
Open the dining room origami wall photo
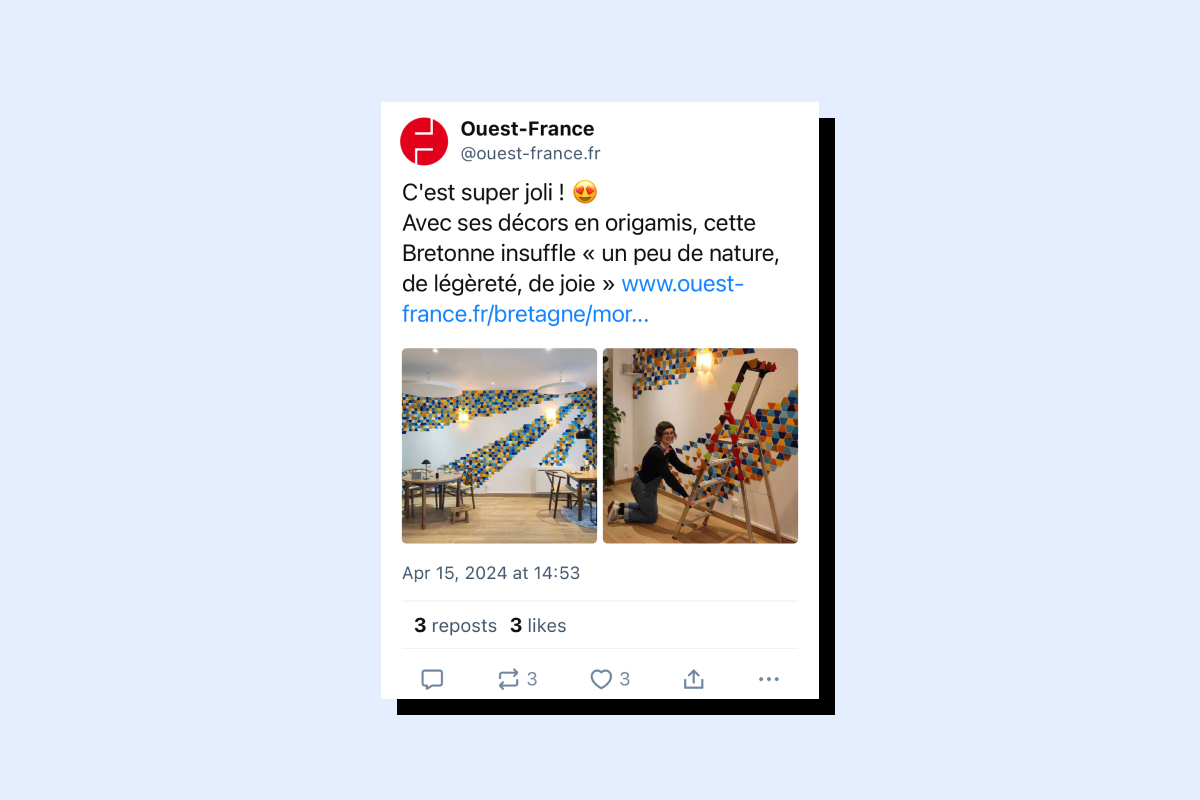499,446
